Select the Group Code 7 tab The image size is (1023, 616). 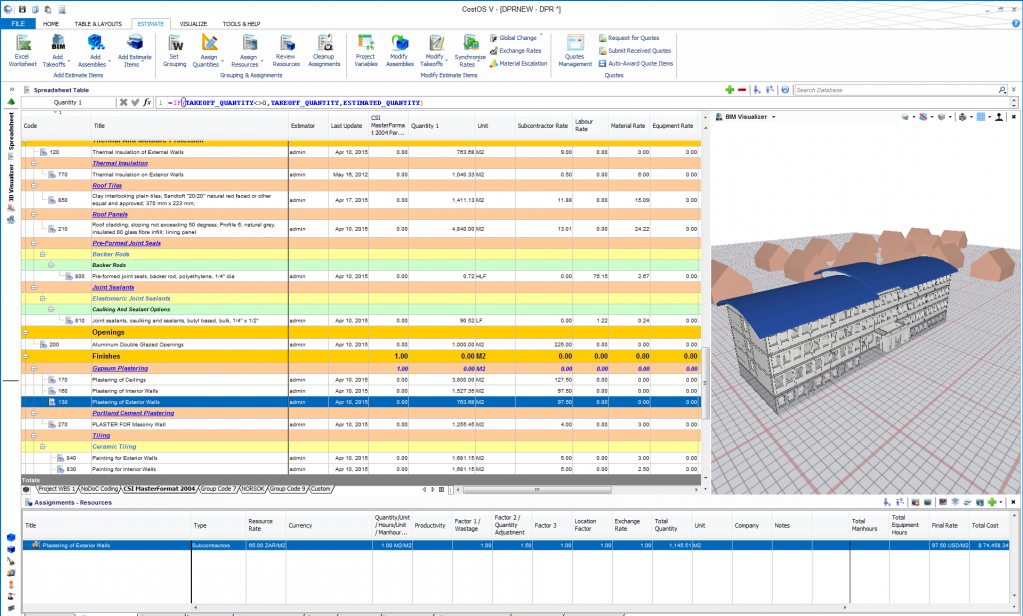[x=218, y=489]
